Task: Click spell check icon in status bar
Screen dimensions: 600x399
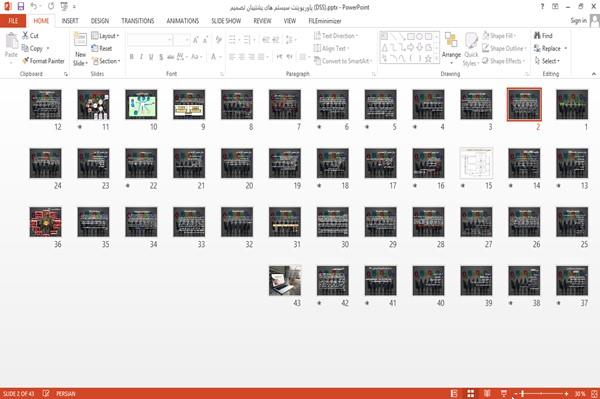Action: 46,393
